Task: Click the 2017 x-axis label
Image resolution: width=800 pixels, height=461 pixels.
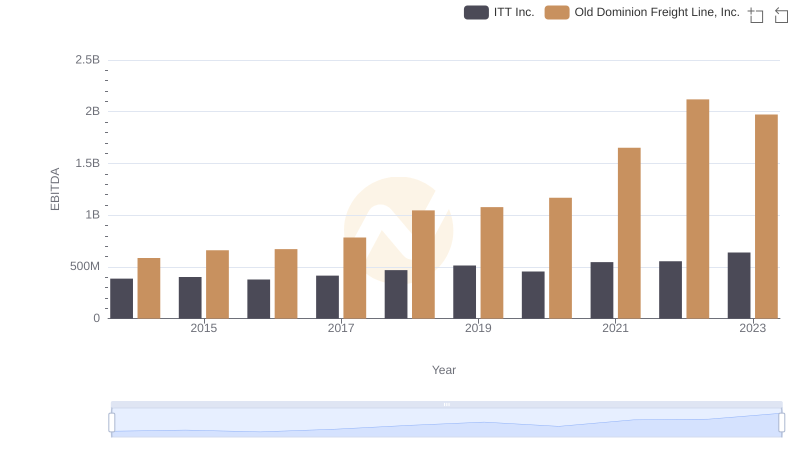Action: point(341,328)
